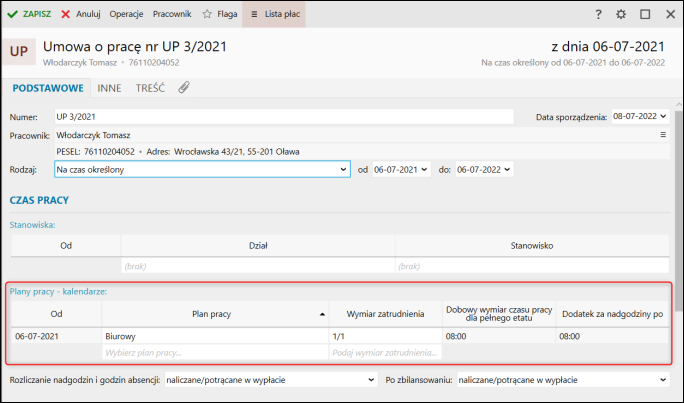The height and width of the screenshot is (403, 684).
Task: Sort by the Plan pracy column header
Action: click(215, 314)
